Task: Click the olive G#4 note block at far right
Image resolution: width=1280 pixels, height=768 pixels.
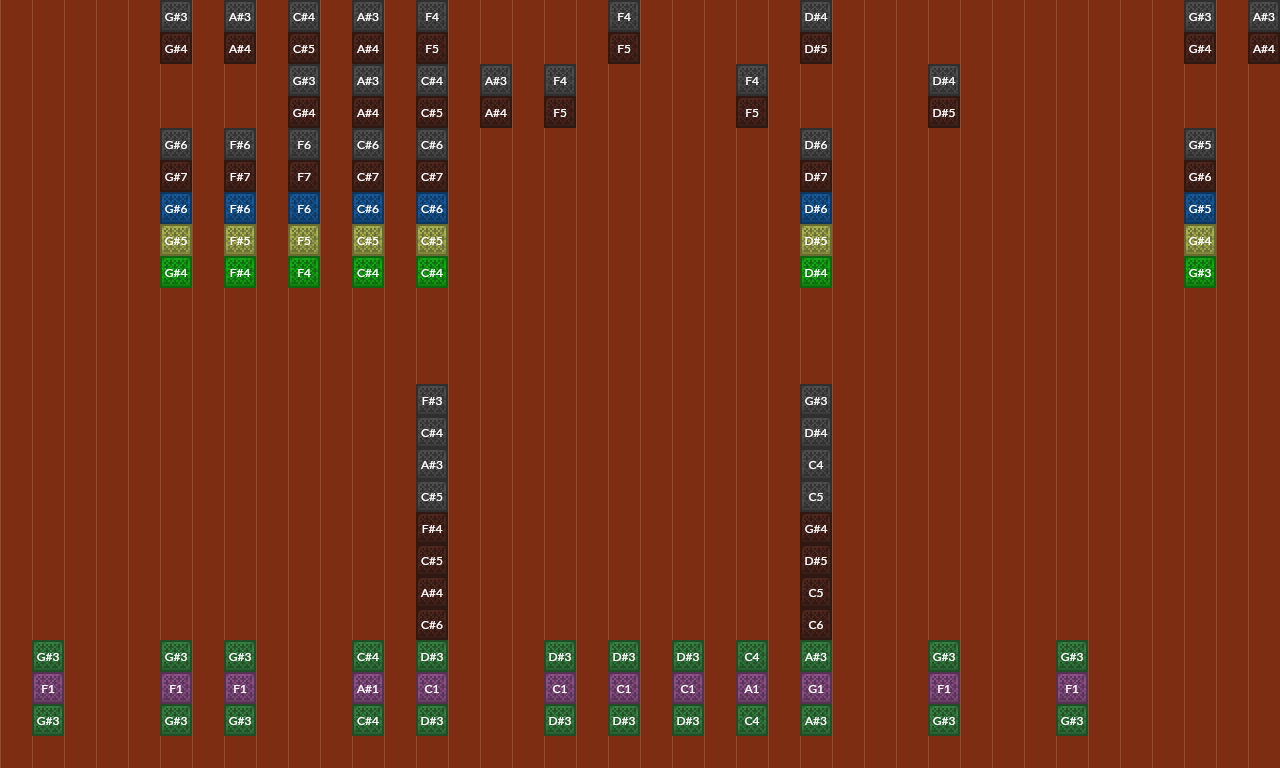Action: [x=1200, y=240]
